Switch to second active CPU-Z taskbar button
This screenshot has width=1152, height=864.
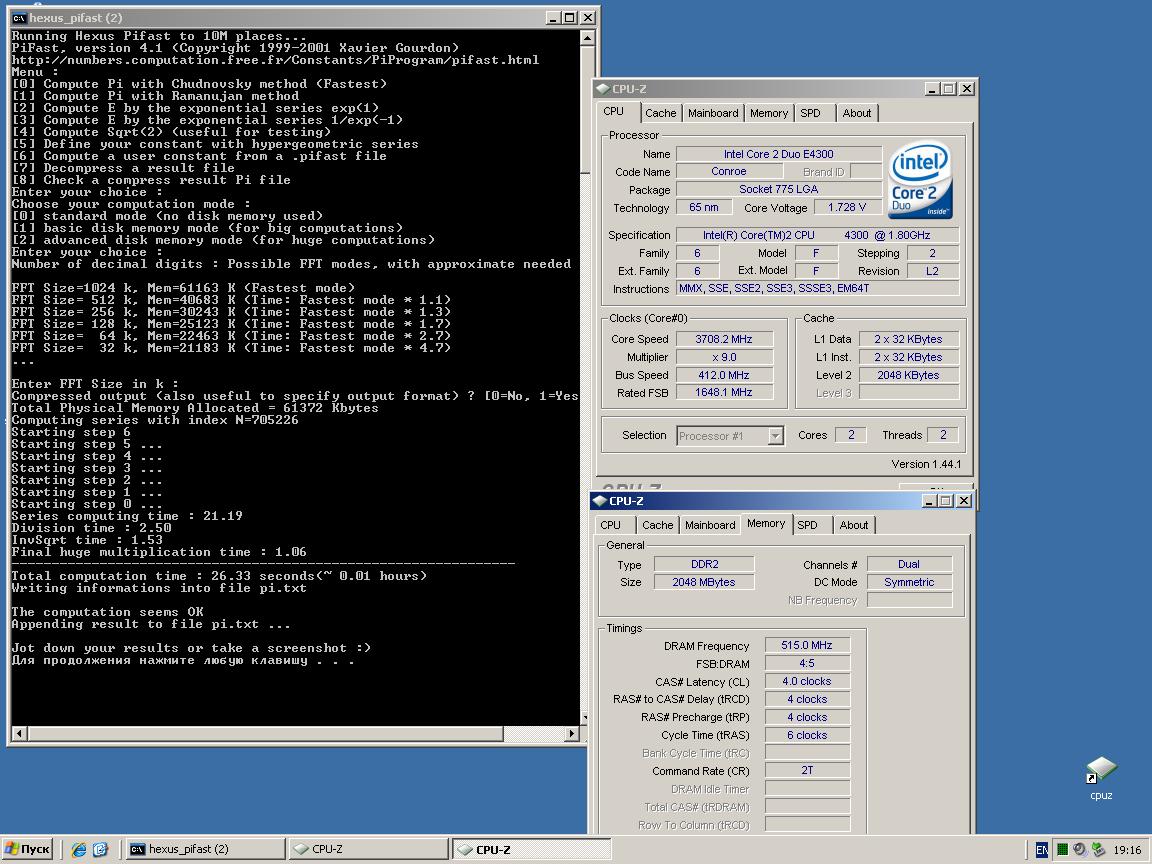point(532,849)
